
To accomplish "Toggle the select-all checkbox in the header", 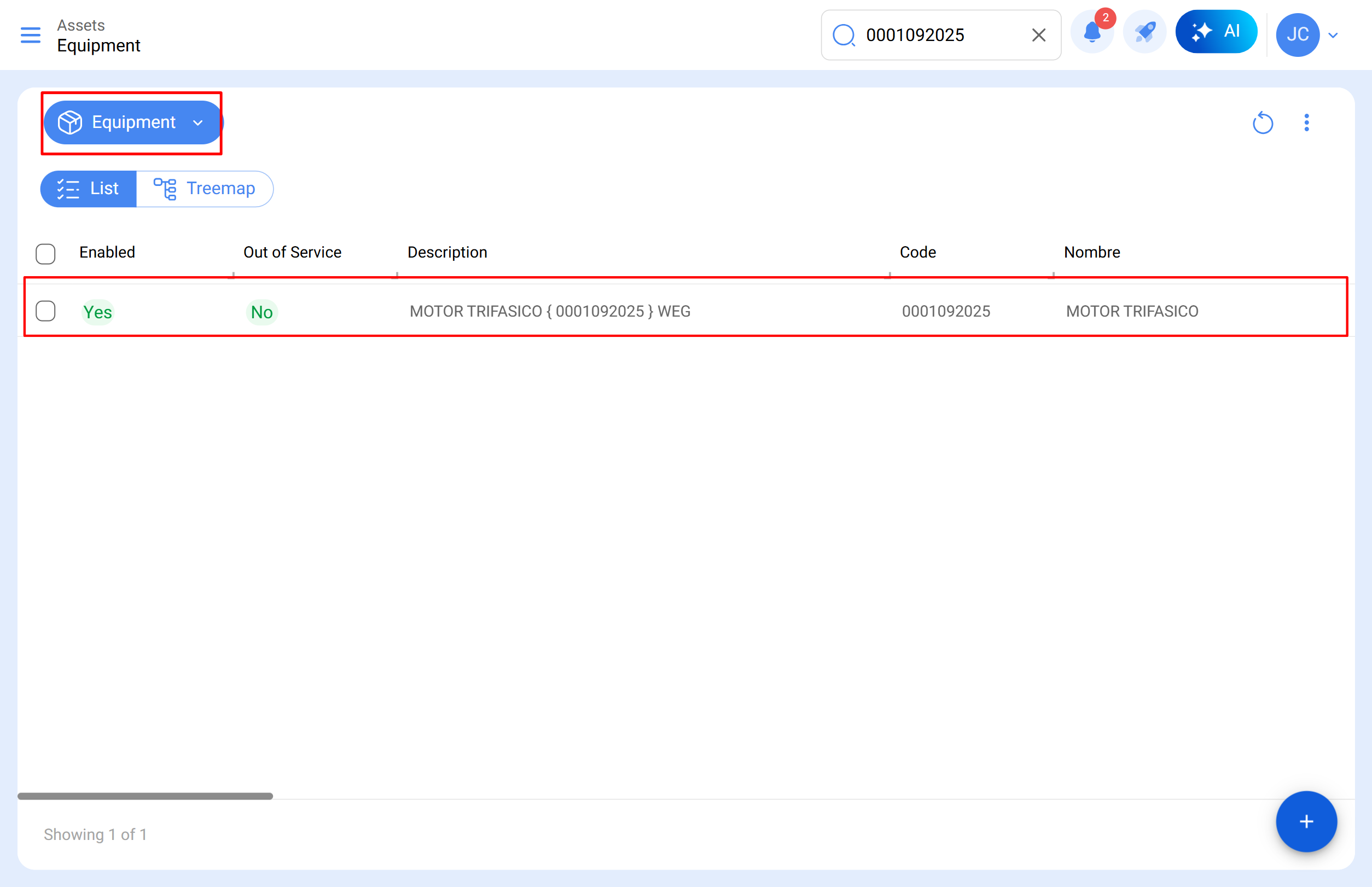I will tap(45, 253).
